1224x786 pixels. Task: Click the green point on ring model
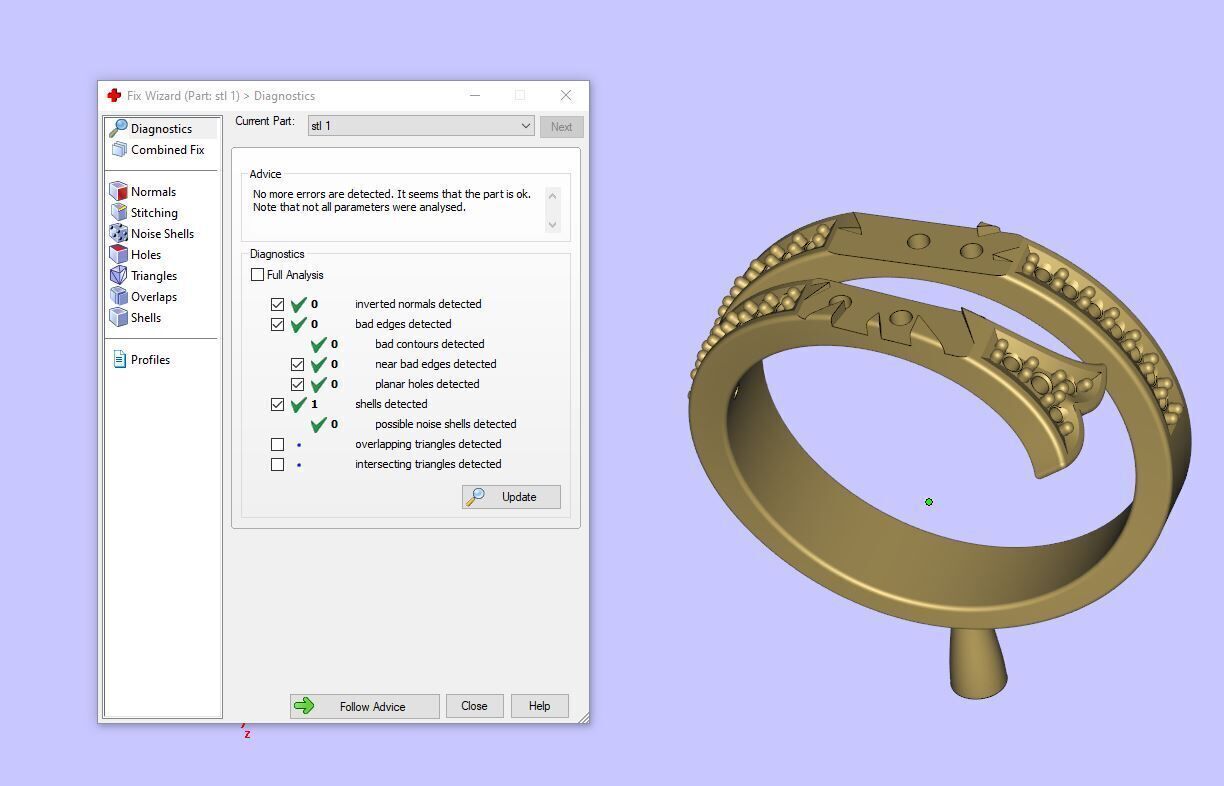point(929,502)
